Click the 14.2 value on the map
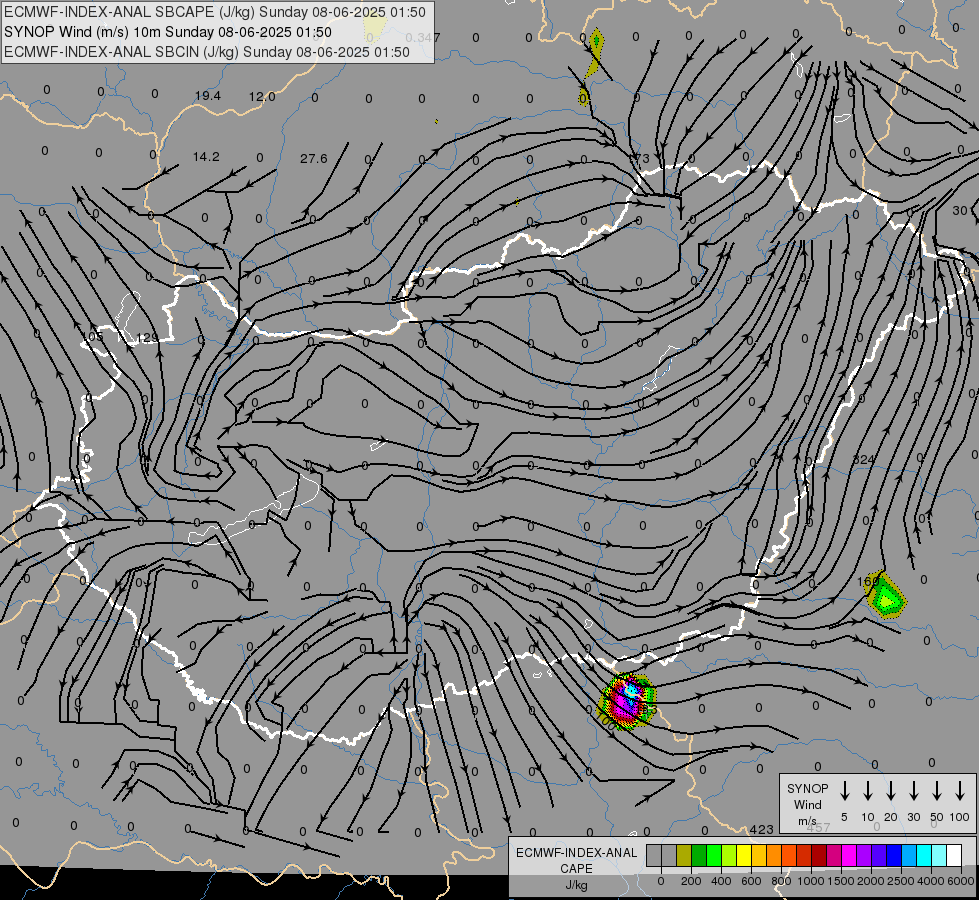 point(206,157)
